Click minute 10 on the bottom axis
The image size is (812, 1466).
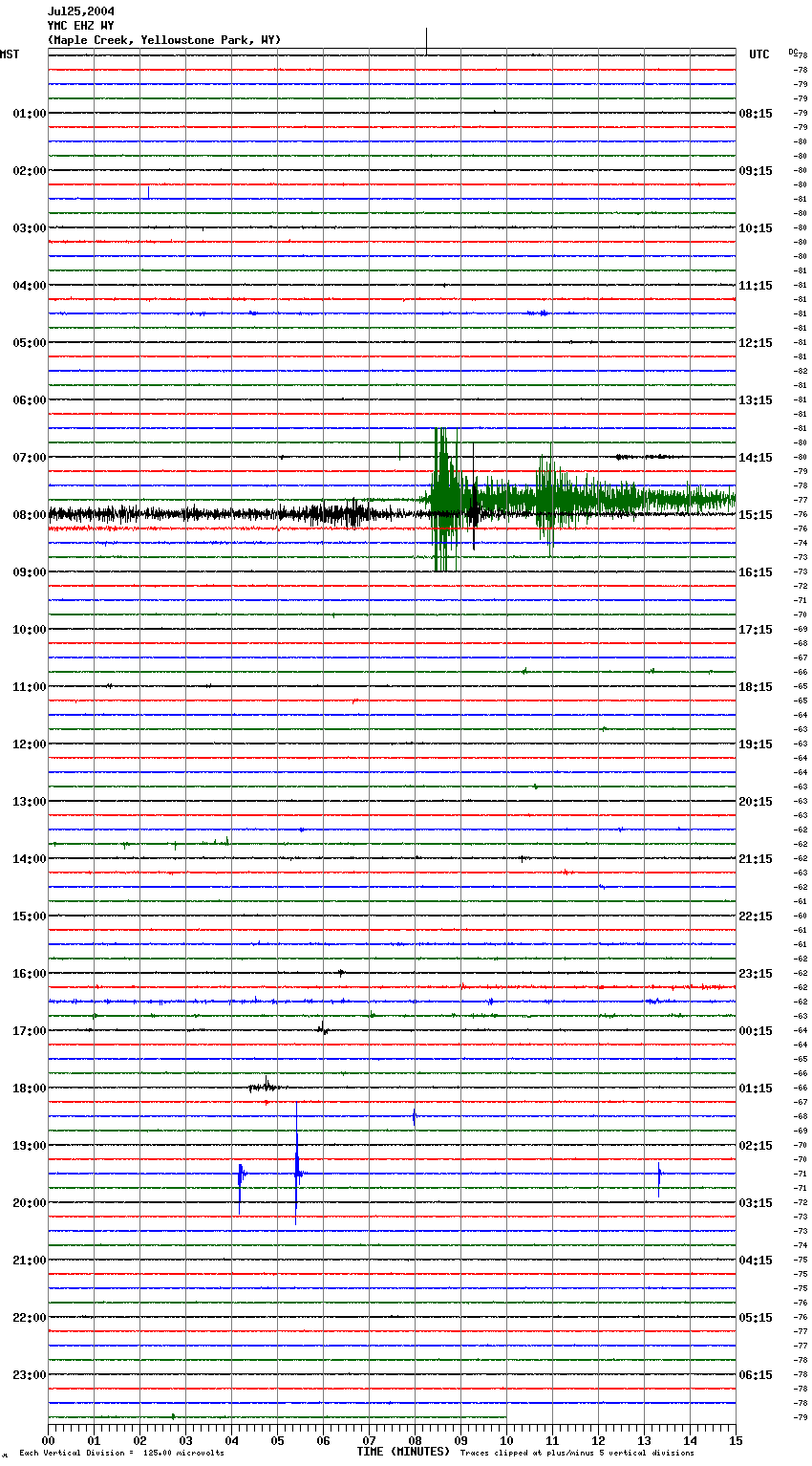506,1440
